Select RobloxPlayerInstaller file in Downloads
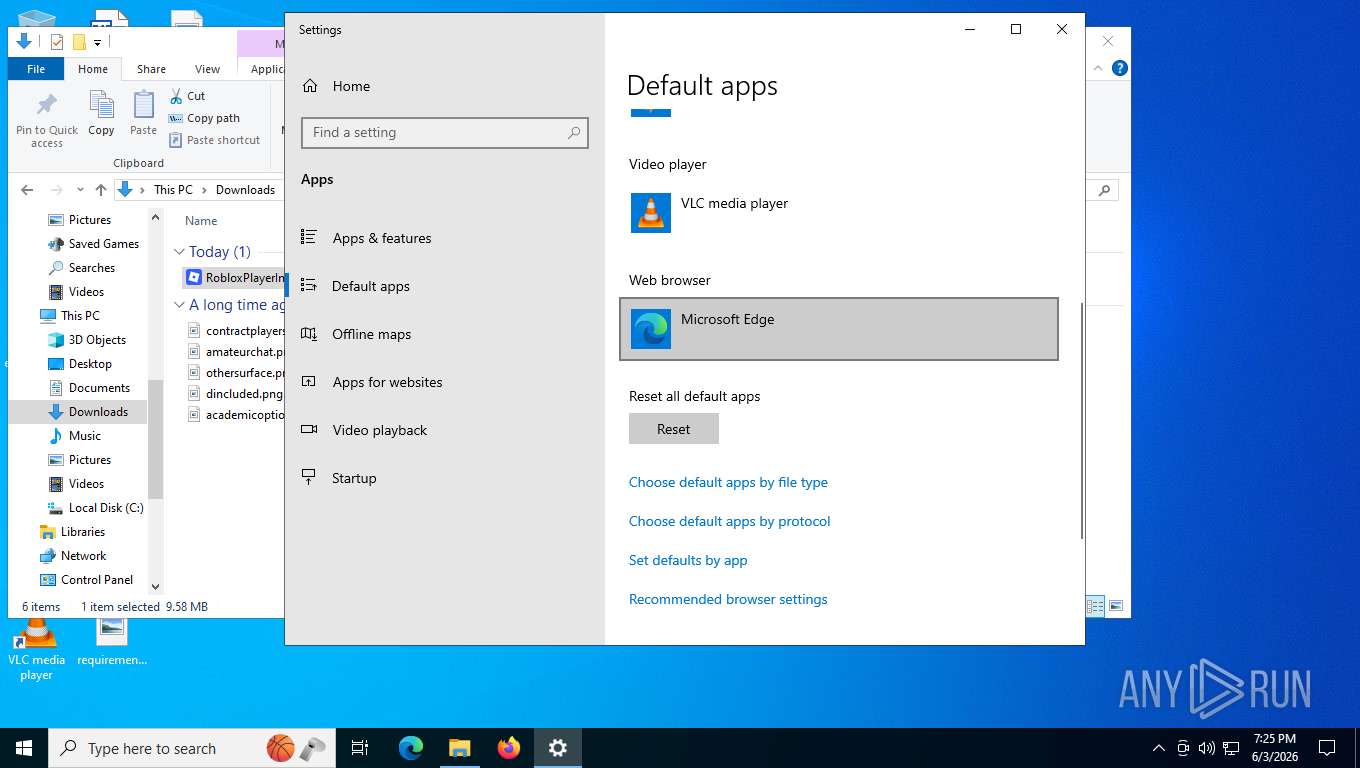1360x768 pixels. click(235, 278)
